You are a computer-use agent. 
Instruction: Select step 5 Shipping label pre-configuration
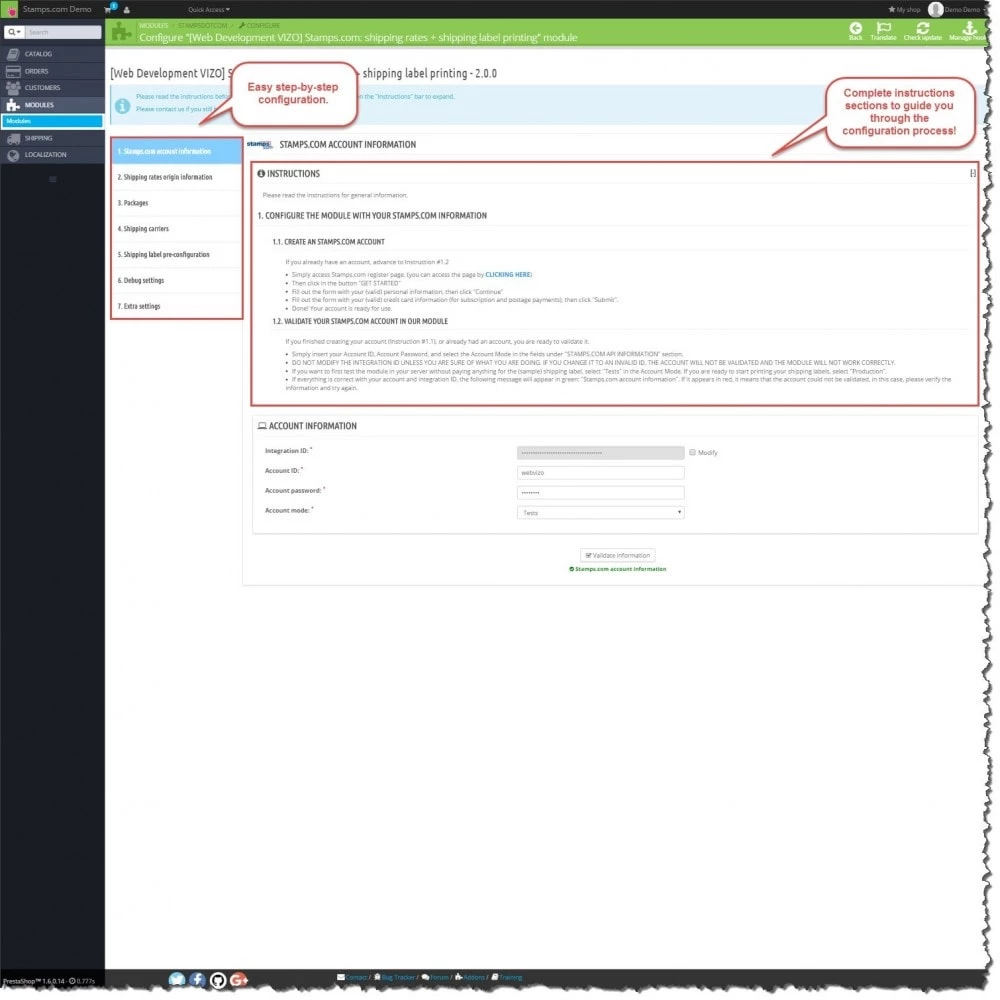(177, 255)
